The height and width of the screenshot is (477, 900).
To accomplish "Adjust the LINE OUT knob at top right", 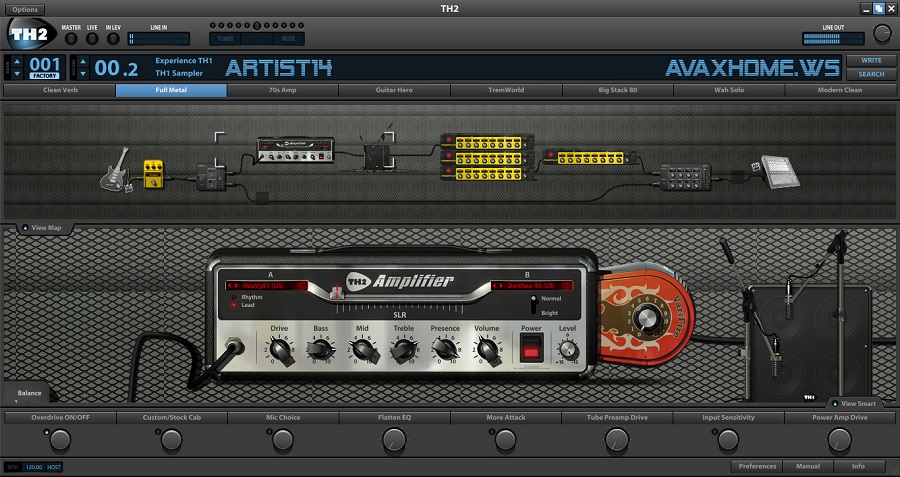I will coord(882,34).
